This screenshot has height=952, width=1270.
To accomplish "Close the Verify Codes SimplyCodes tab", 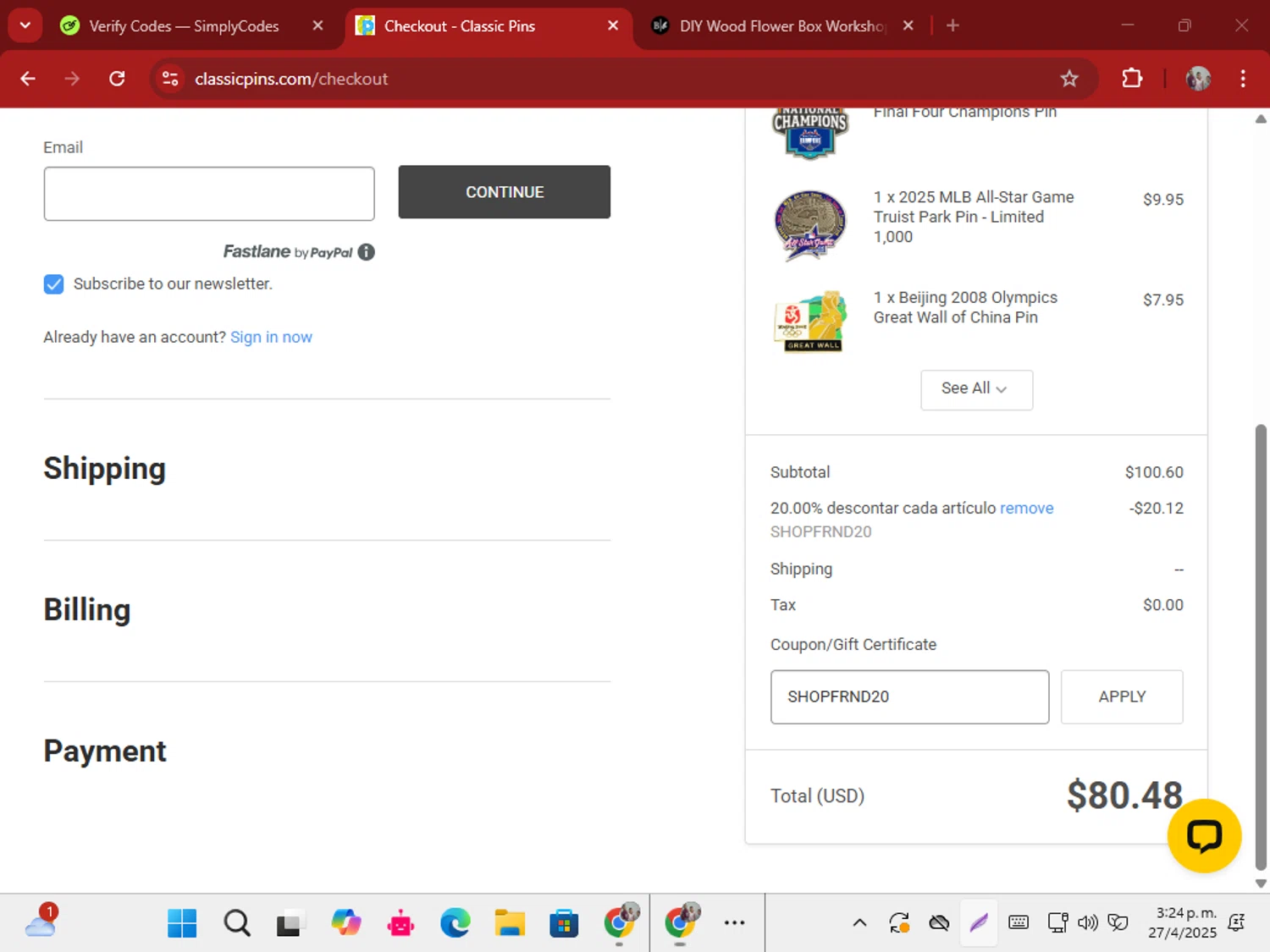I will [317, 25].
